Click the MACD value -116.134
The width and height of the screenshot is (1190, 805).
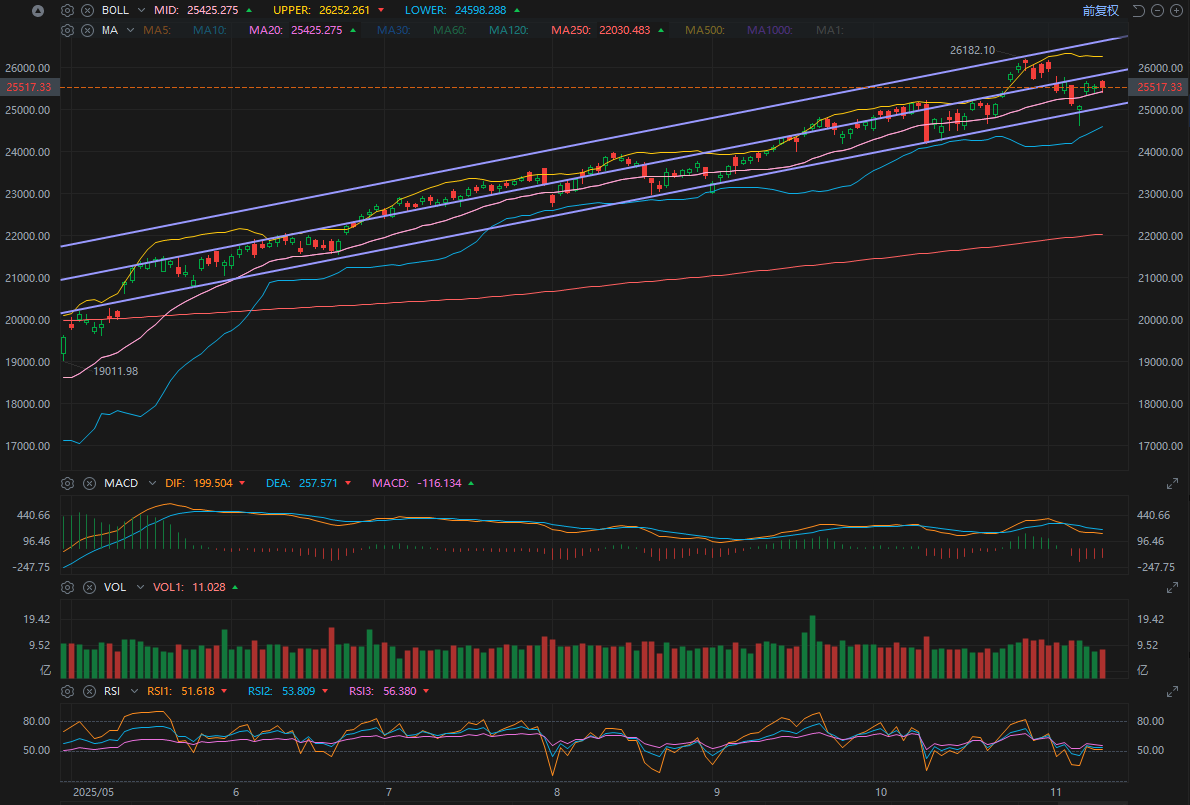click(x=439, y=483)
